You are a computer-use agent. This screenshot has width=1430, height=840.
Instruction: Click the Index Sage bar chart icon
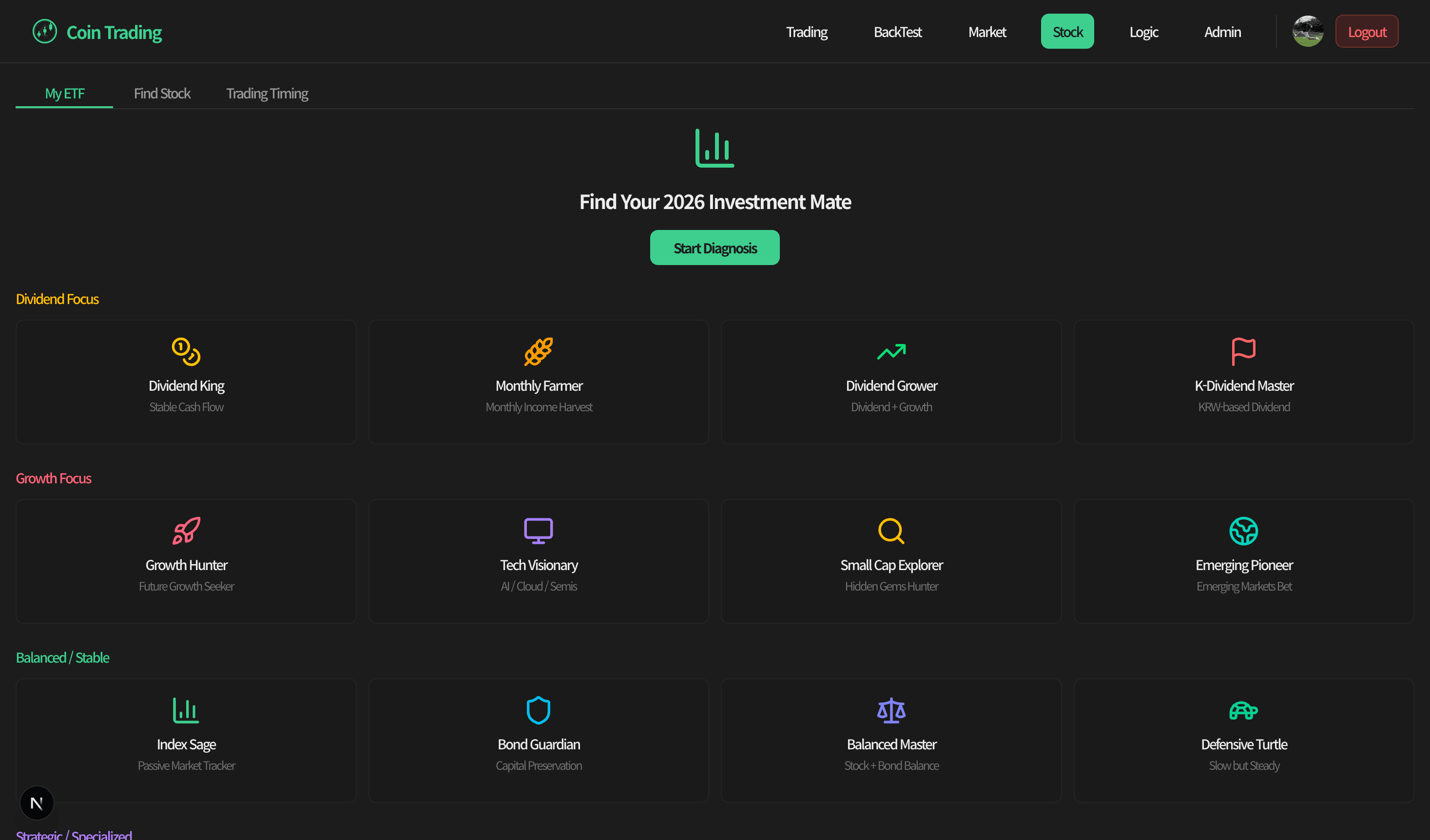[x=186, y=710]
